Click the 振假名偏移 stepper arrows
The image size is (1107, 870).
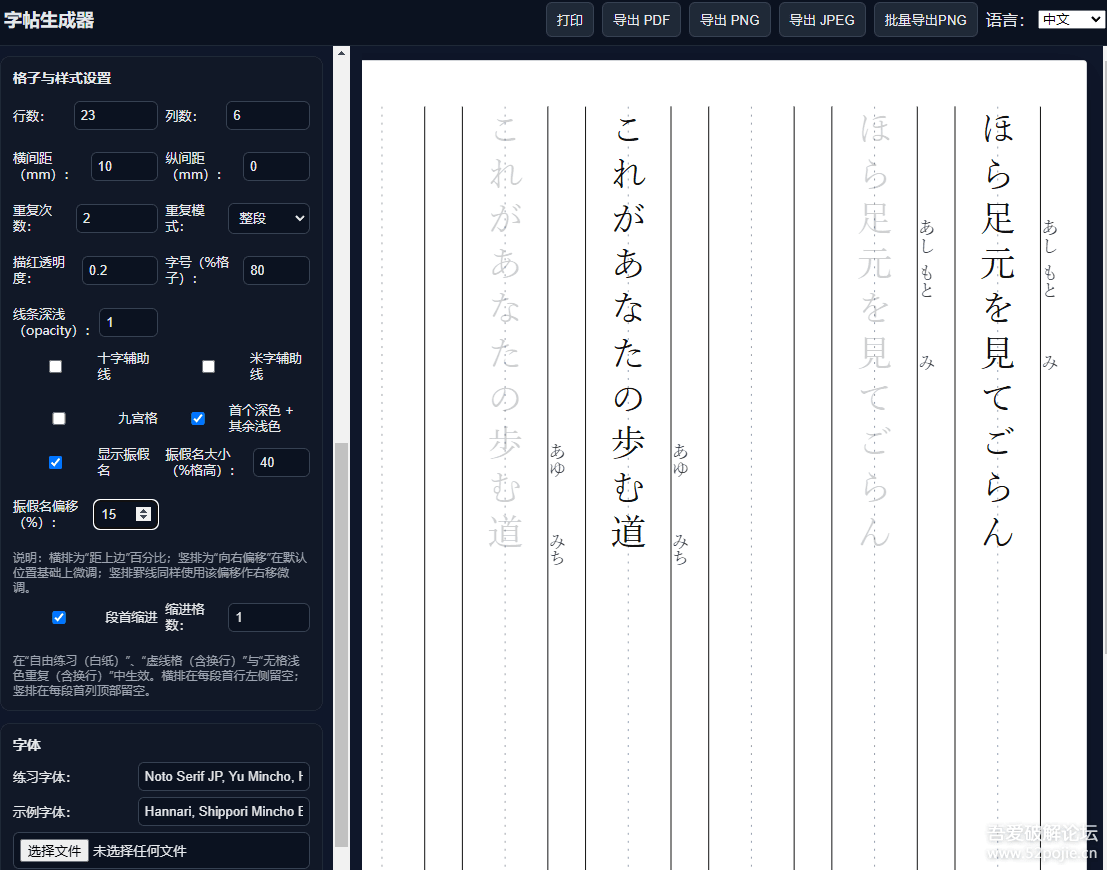[x=143, y=514]
